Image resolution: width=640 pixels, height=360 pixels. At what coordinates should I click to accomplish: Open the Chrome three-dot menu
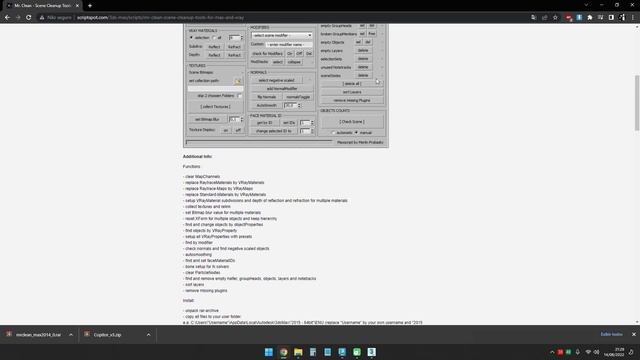[x=633, y=18]
